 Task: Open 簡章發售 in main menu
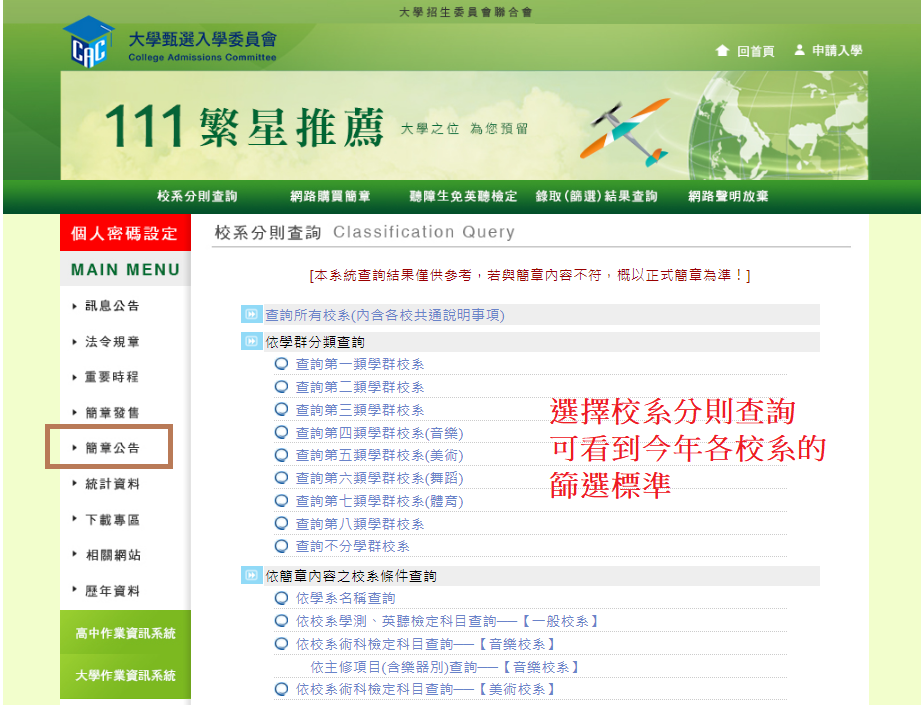pos(112,412)
